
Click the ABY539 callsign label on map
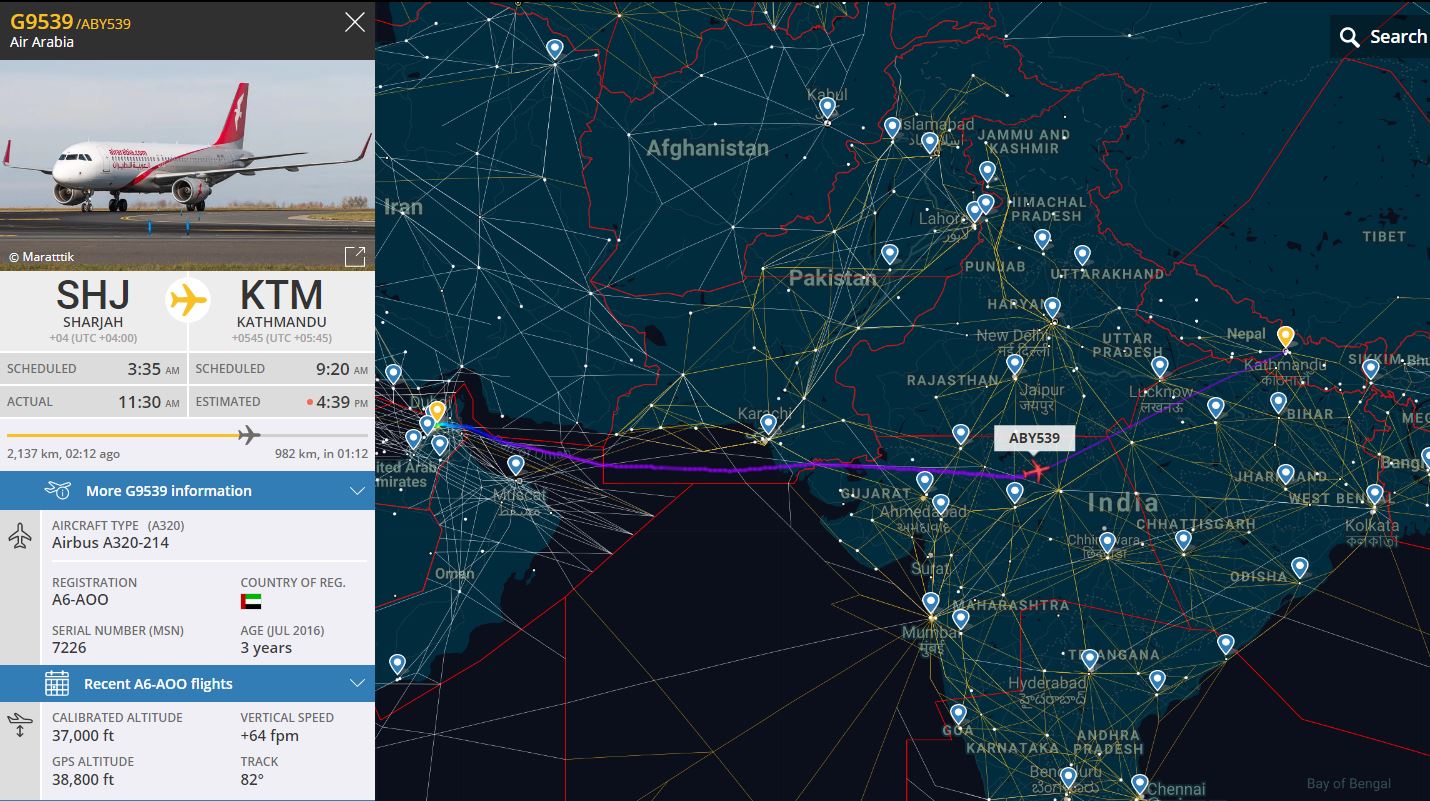pyautogui.click(x=1034, y=438)
